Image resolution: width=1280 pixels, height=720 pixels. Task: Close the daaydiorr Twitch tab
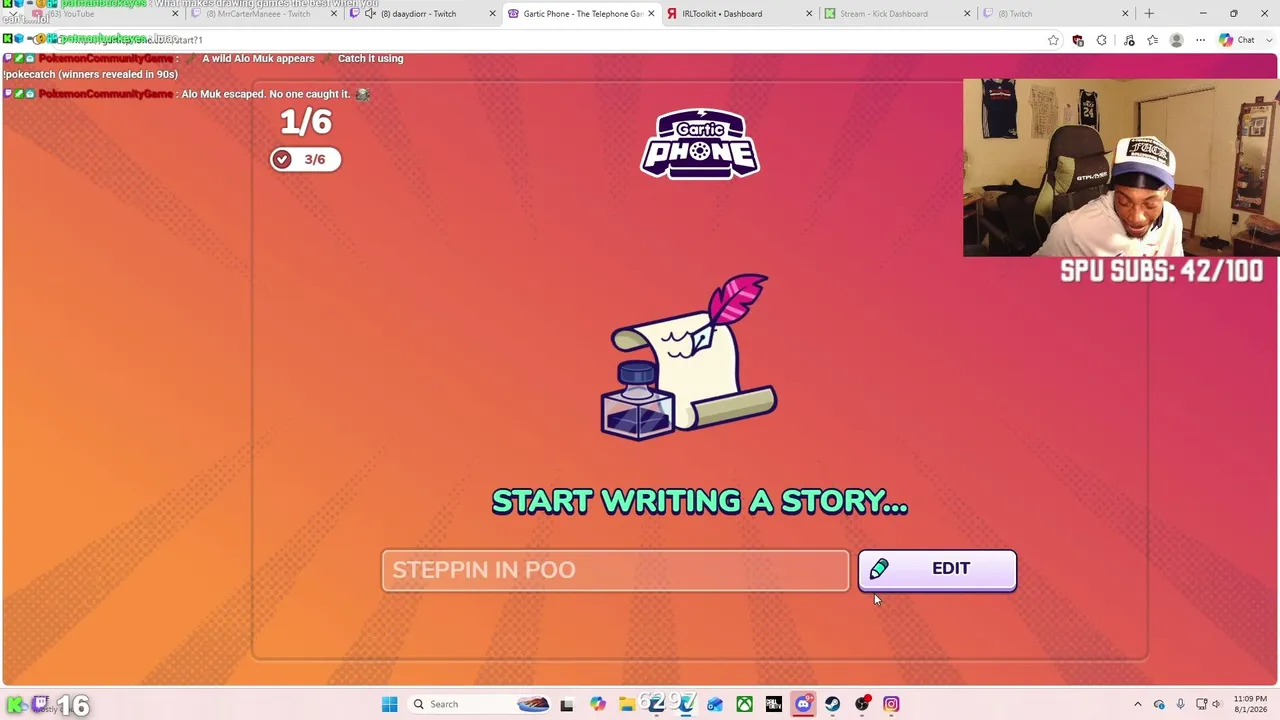click(x=492, y=14)
